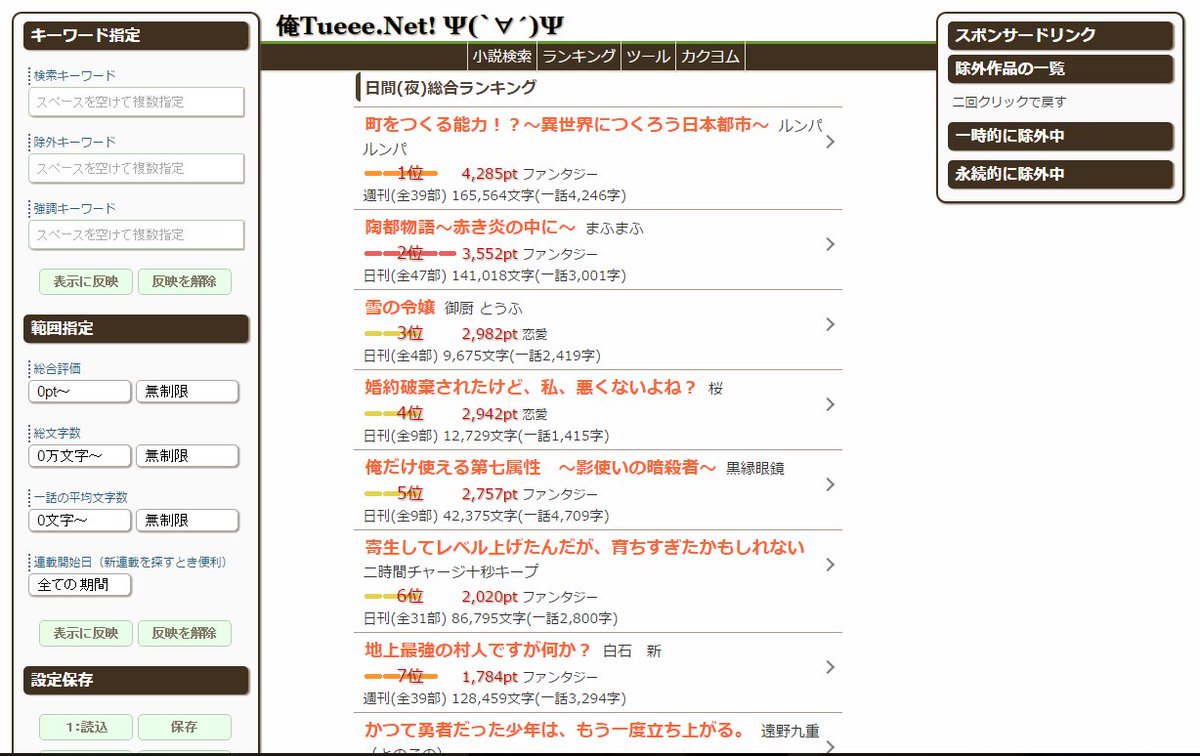Click the 設定保存 panel header

tap(136, 680)
